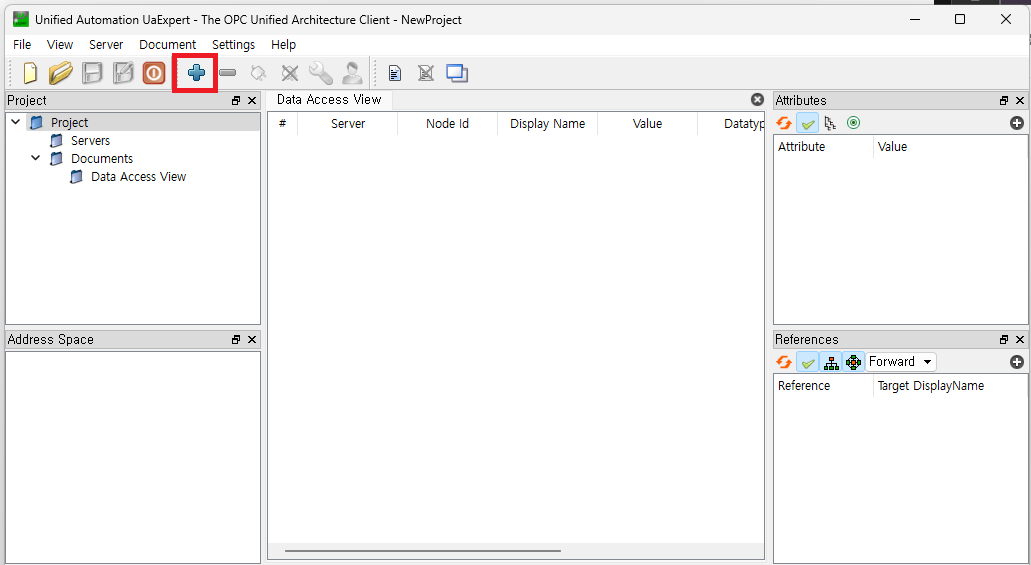Click the Server column header

(348, 124)
